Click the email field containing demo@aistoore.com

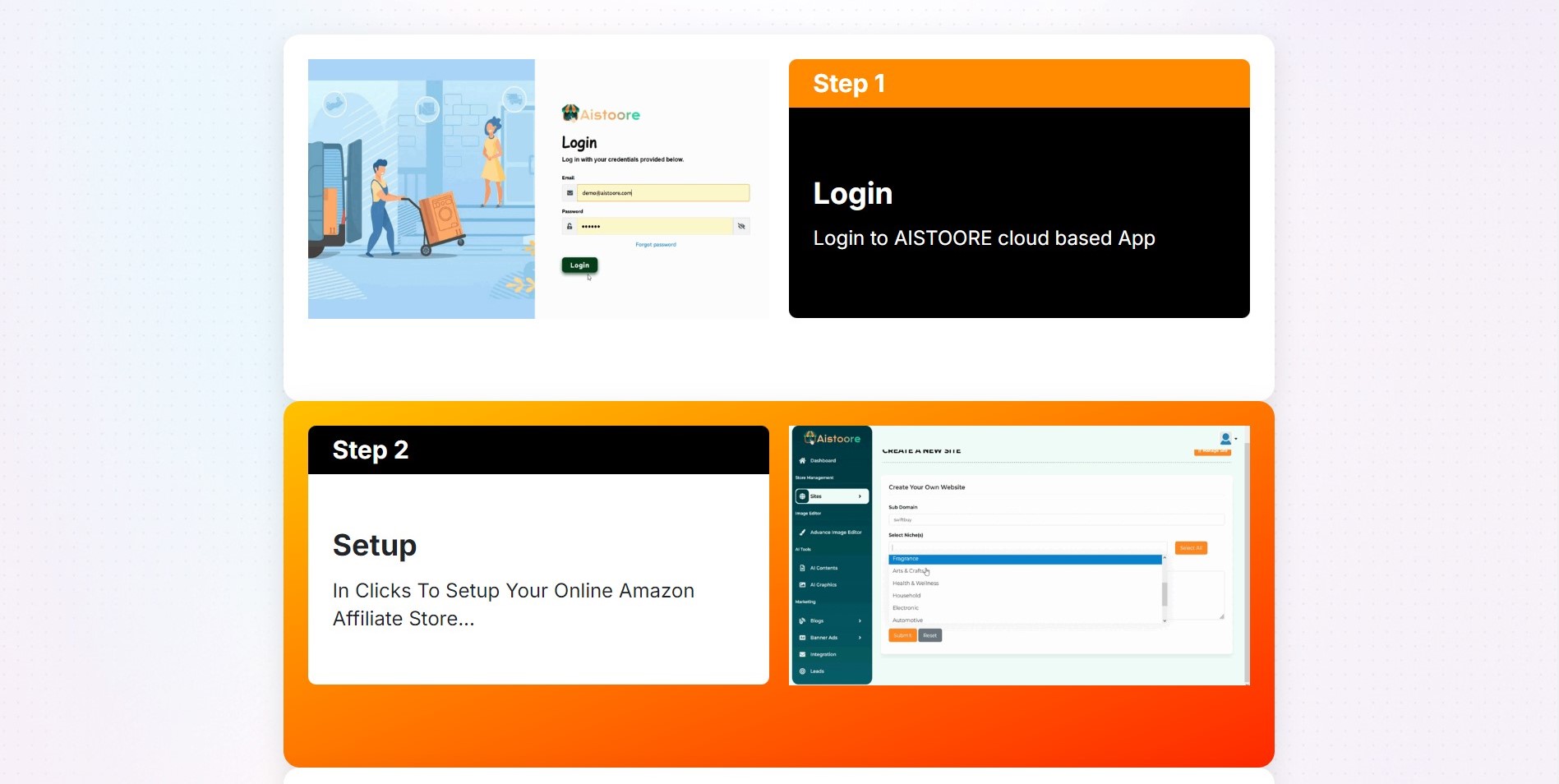coord(663,193)
